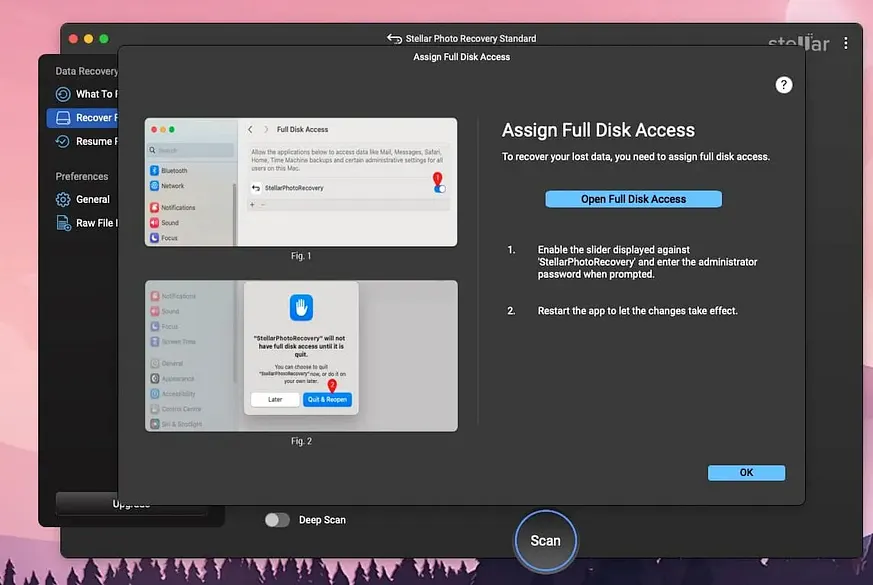Click the 'Enable the slider' instruction text
Image resolution: width=873 pixels, height=585 pixels.
pos(647,262)
